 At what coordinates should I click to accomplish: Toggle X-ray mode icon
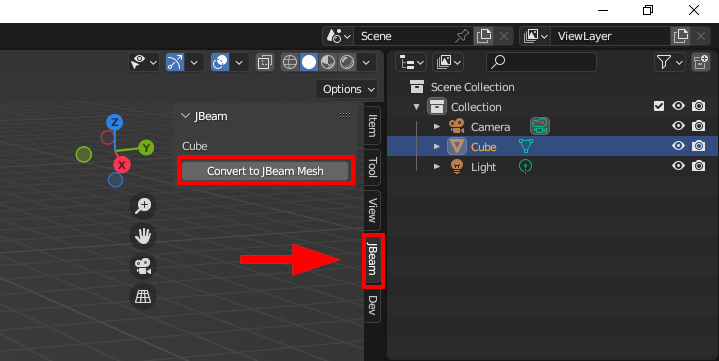tap(265, 62)
